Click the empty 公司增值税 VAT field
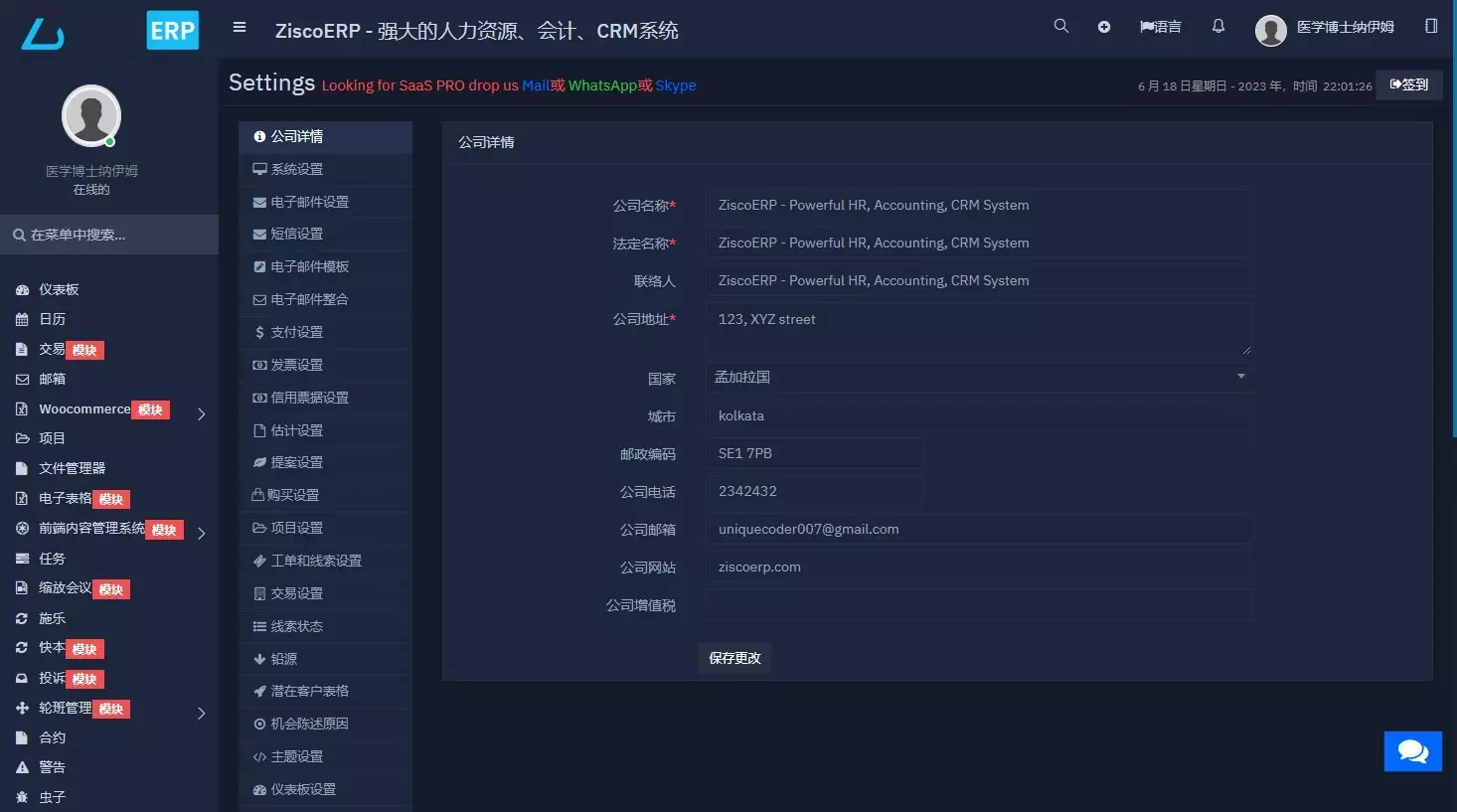Image resolution: width=1457 pixels, height=812 pixels. pos(978,604)
